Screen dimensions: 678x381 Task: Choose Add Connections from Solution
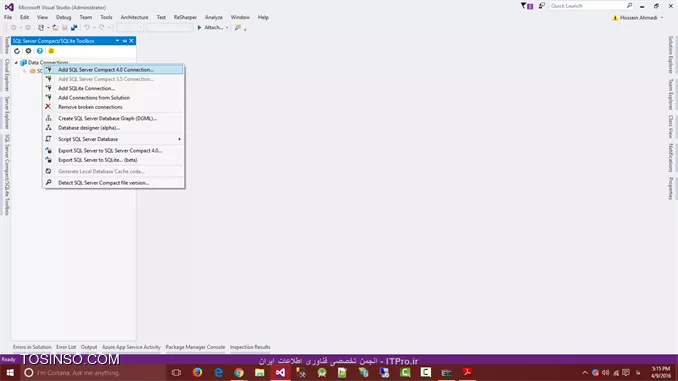[114, 98]
